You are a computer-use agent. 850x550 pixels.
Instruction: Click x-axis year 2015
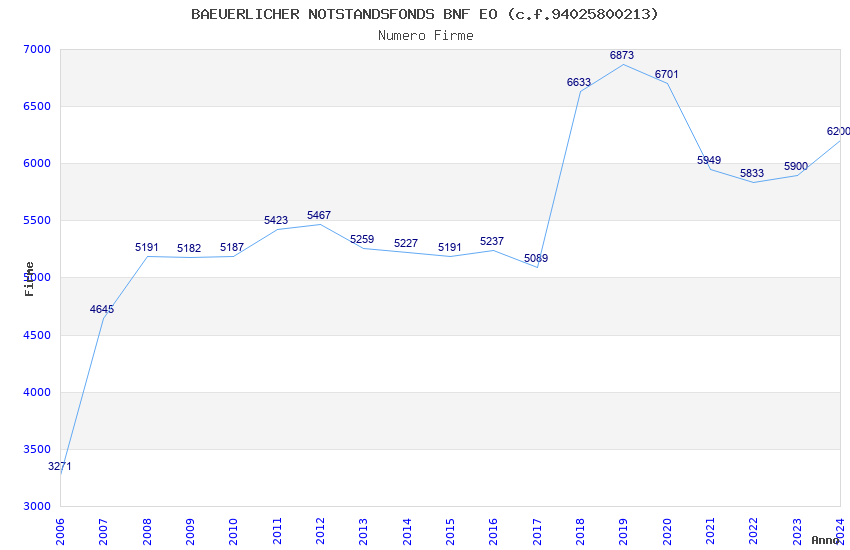(450, 532)
